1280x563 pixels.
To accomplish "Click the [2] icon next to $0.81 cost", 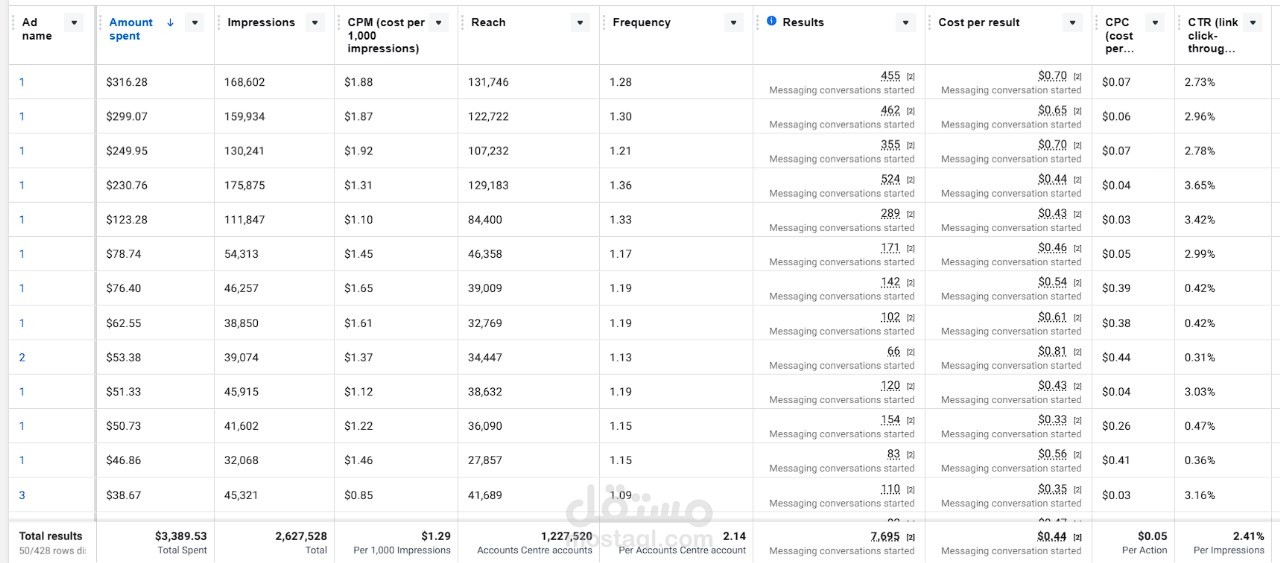I will point(1077,352).
